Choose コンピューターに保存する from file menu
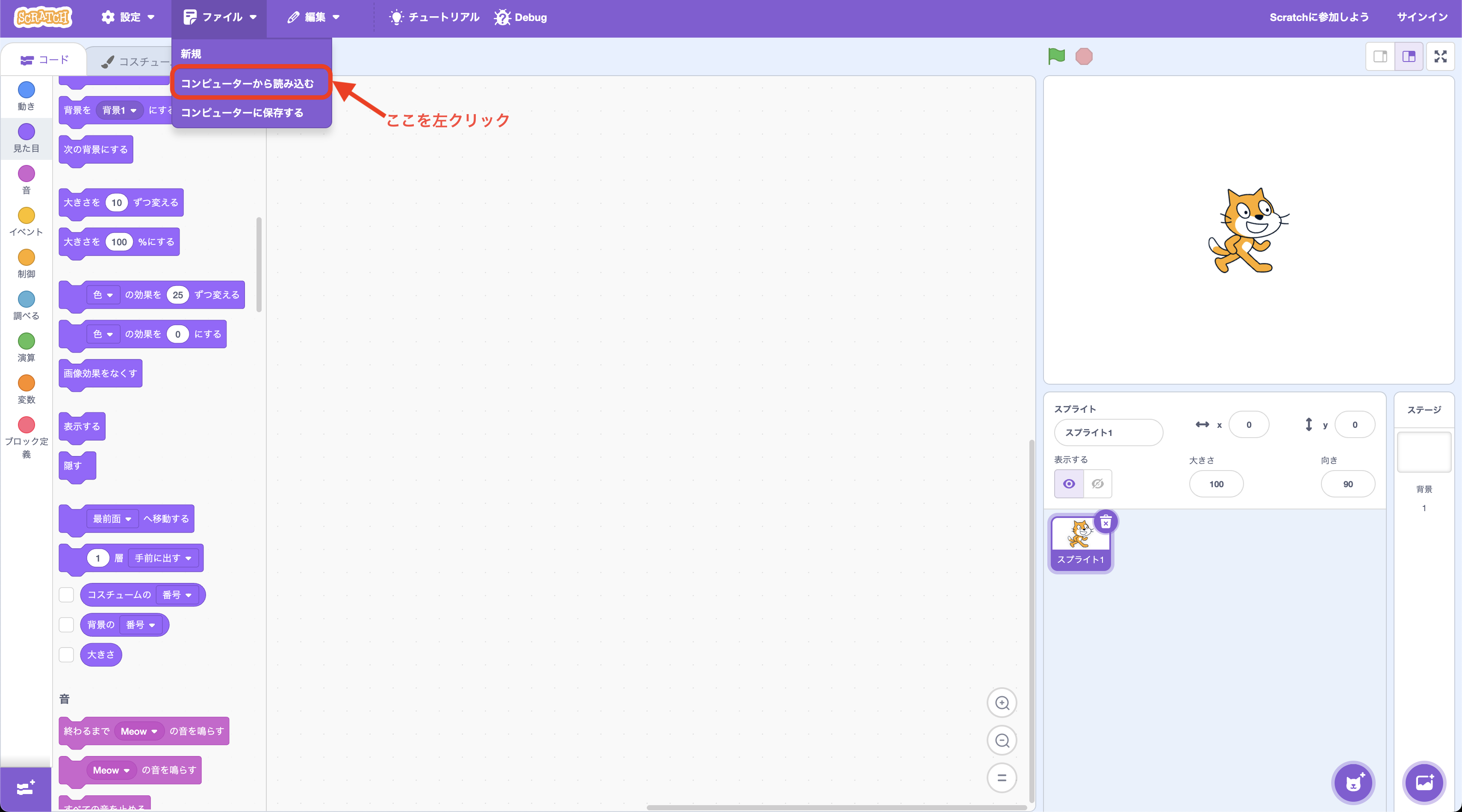 pos(242,112)
